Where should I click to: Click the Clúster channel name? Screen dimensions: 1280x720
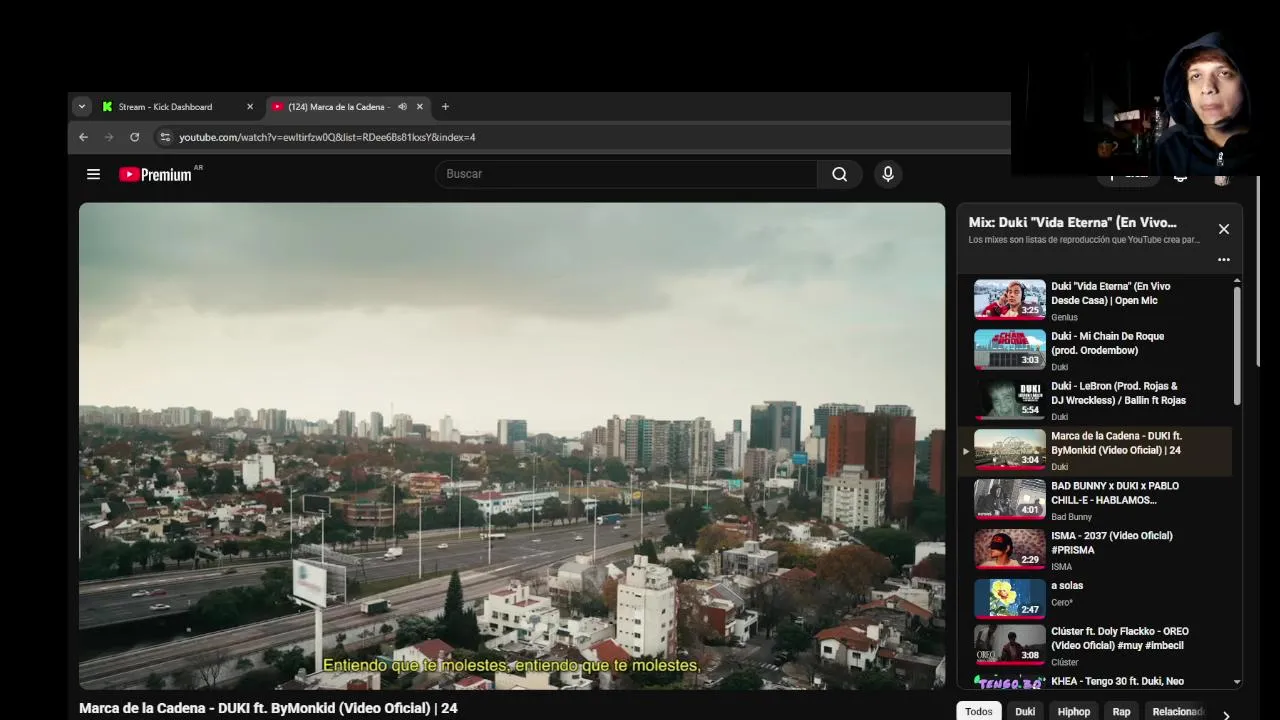[1065, 662]
